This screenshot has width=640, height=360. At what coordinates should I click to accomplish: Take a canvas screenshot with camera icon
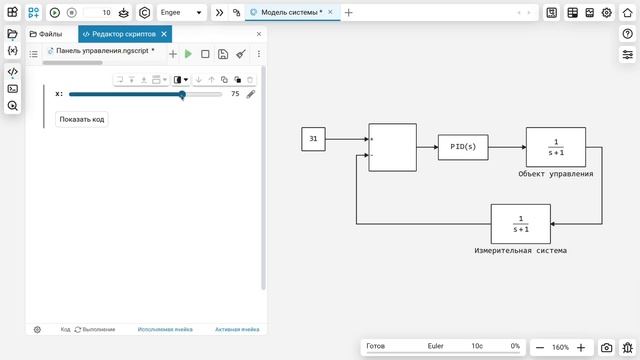tap(607, 347)
